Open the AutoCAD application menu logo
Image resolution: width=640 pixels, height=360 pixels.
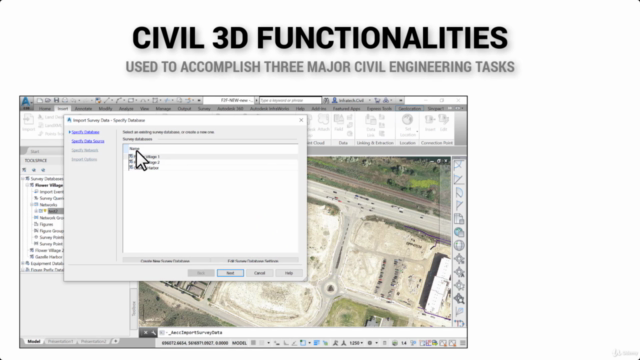coord(26,102)
